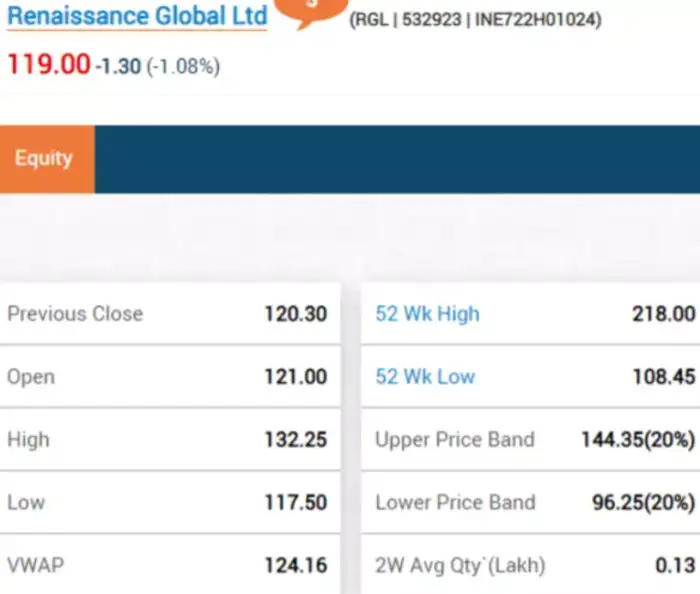
Task: Click the Upper Price Band value 144.35(20%)
Action: pyautogui.click(x=637, y=440)
